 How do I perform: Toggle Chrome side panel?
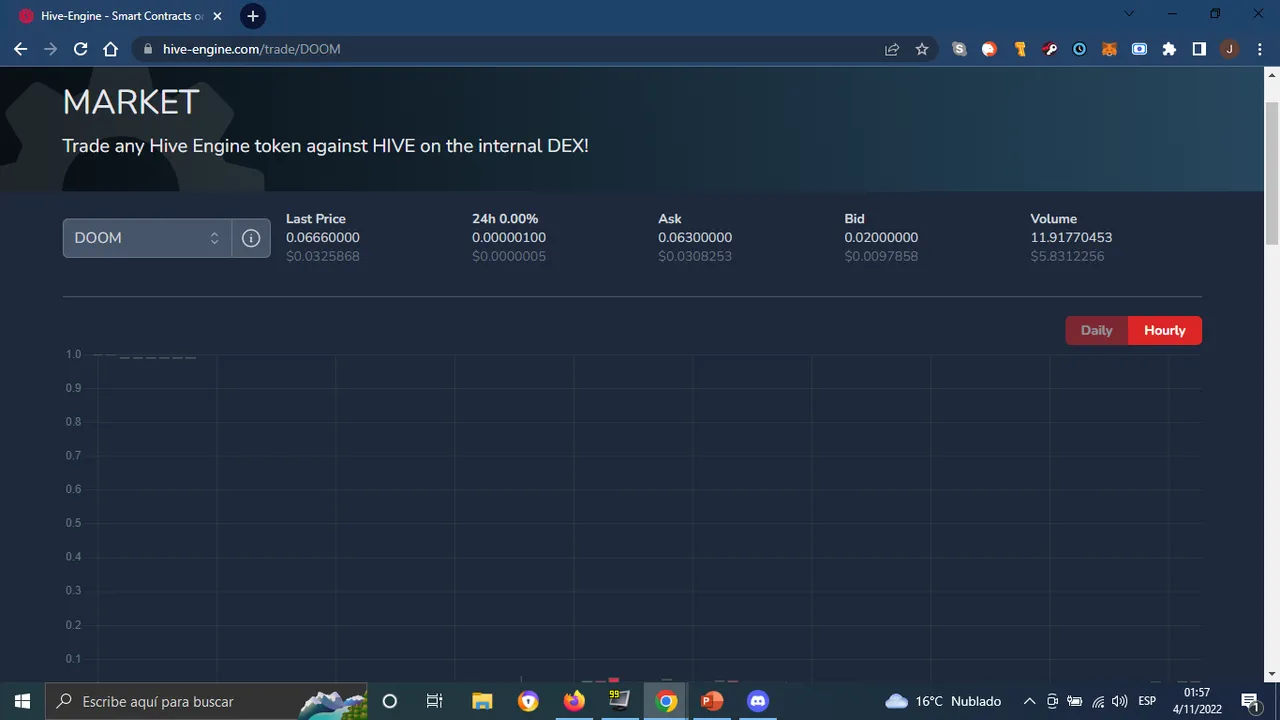click(1199, 49)
